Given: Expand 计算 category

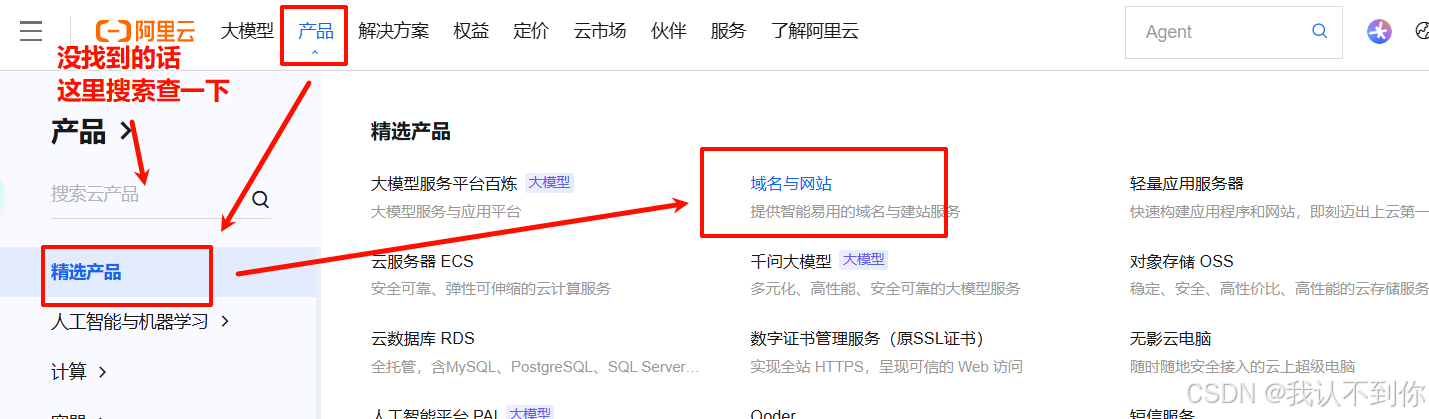Looking at the screenshot, I should click(79, 371).
